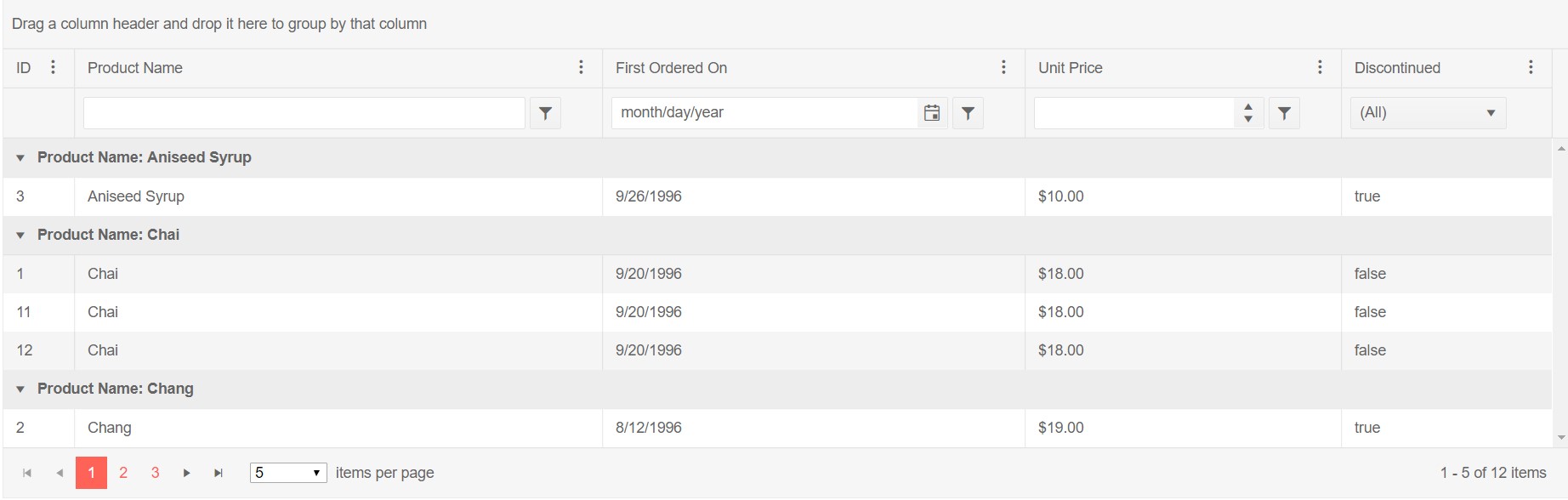Jump to the last page

[219, 473]
